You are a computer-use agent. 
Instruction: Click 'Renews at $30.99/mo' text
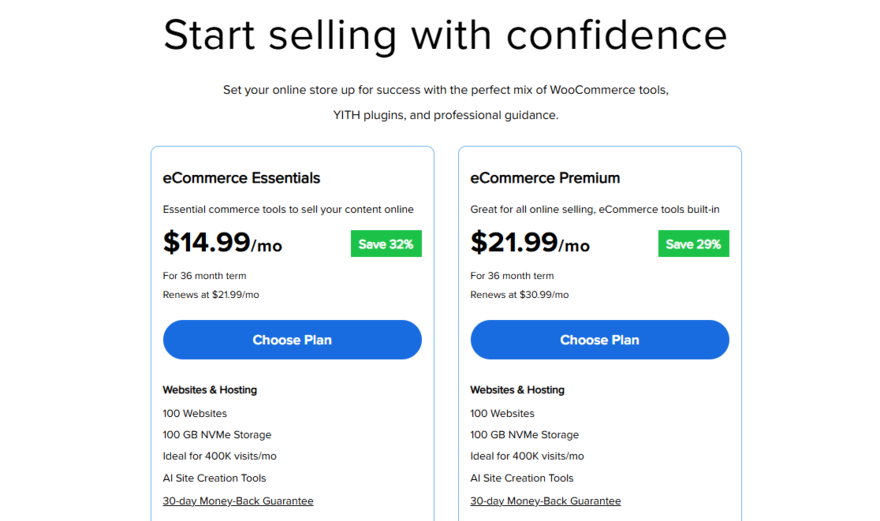(519, 295)
